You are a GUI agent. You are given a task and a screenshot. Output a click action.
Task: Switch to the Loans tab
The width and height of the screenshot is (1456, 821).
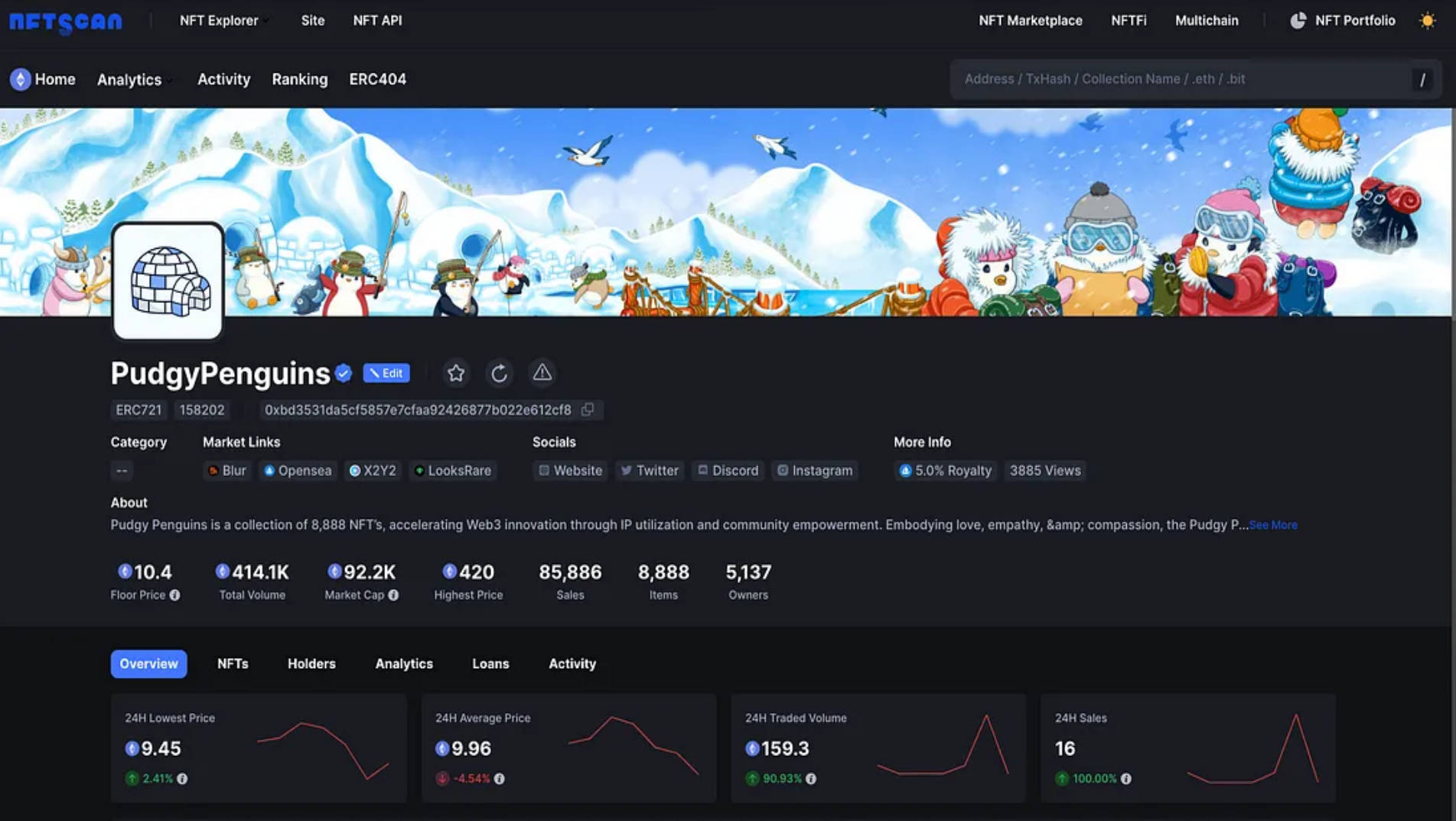[490, 663]
